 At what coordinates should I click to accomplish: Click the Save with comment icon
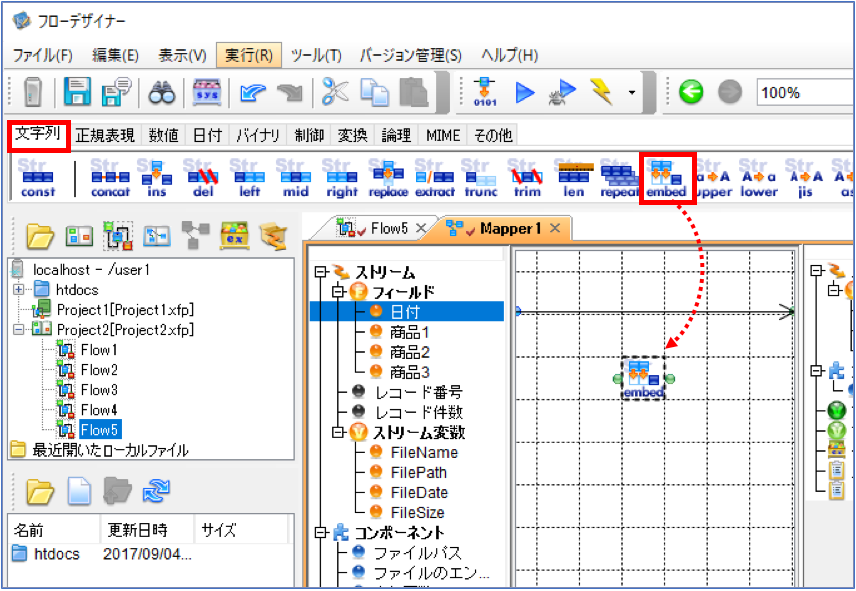116,92
